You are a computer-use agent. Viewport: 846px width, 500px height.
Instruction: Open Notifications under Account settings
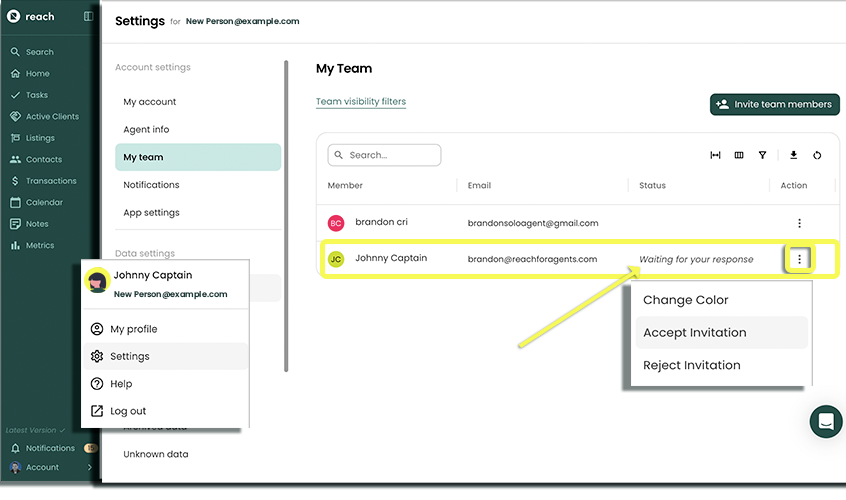point(151,185)
